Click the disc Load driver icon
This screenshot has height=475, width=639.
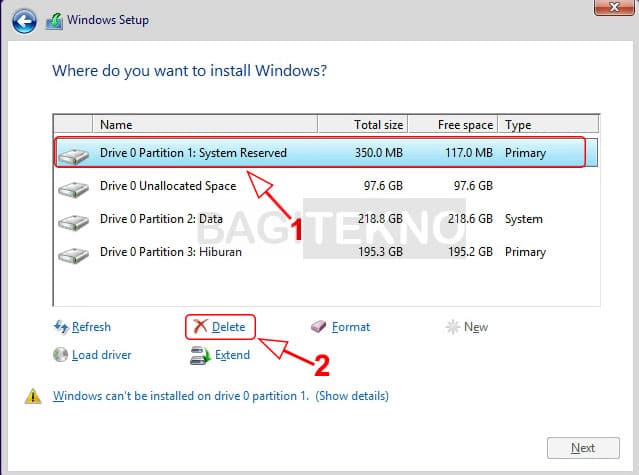[x=60, y=354]
